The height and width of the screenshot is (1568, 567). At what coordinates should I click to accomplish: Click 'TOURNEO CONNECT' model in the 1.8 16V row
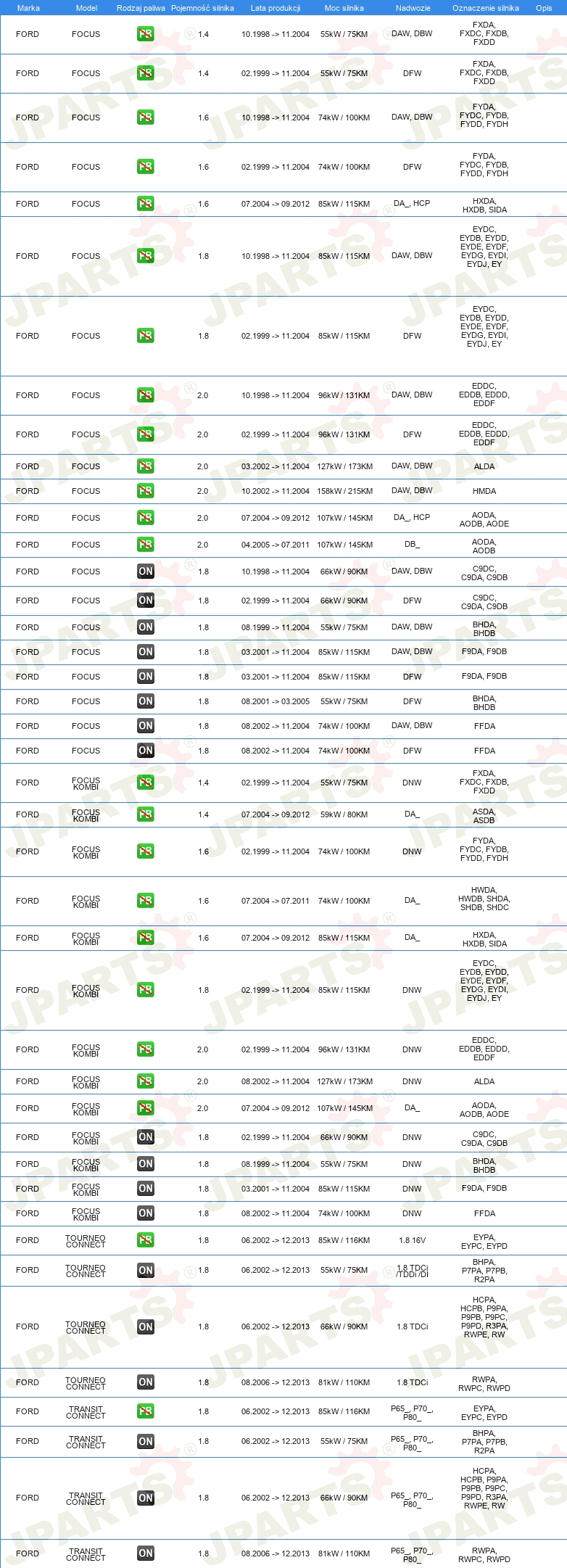tap(86, 1241)
